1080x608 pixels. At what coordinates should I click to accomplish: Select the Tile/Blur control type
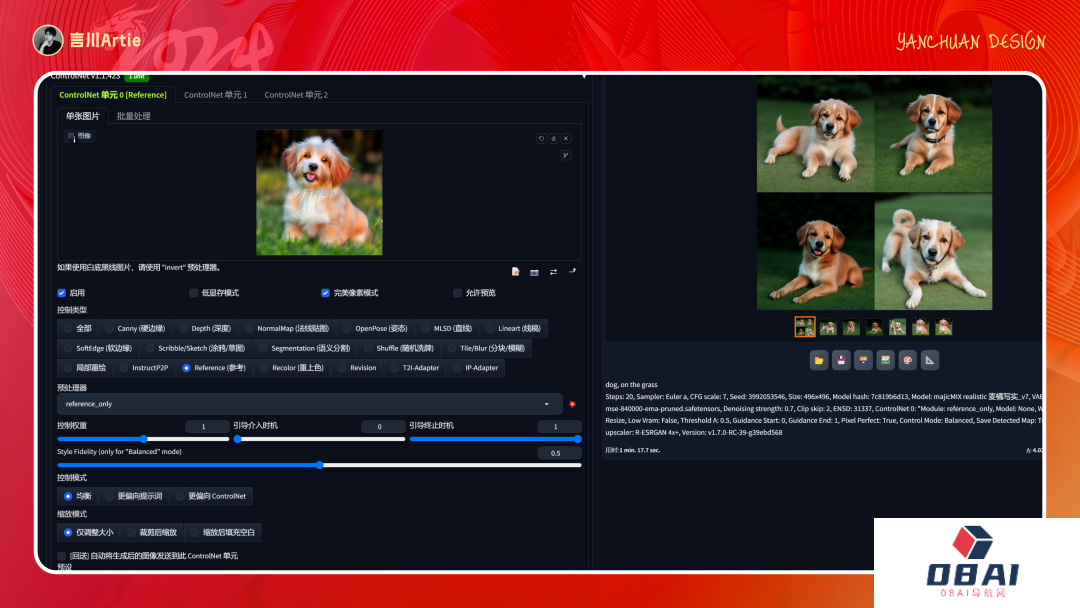(x=486, y=348)
